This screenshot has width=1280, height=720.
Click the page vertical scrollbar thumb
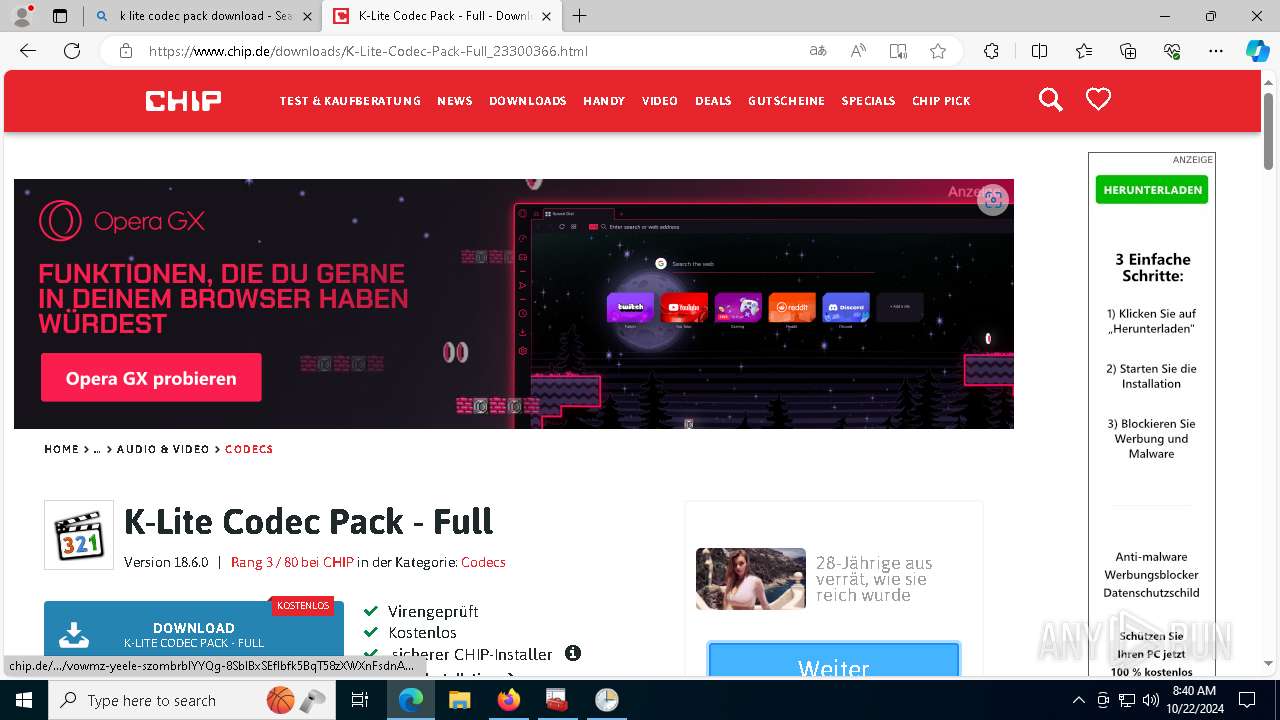[1268, 130]
